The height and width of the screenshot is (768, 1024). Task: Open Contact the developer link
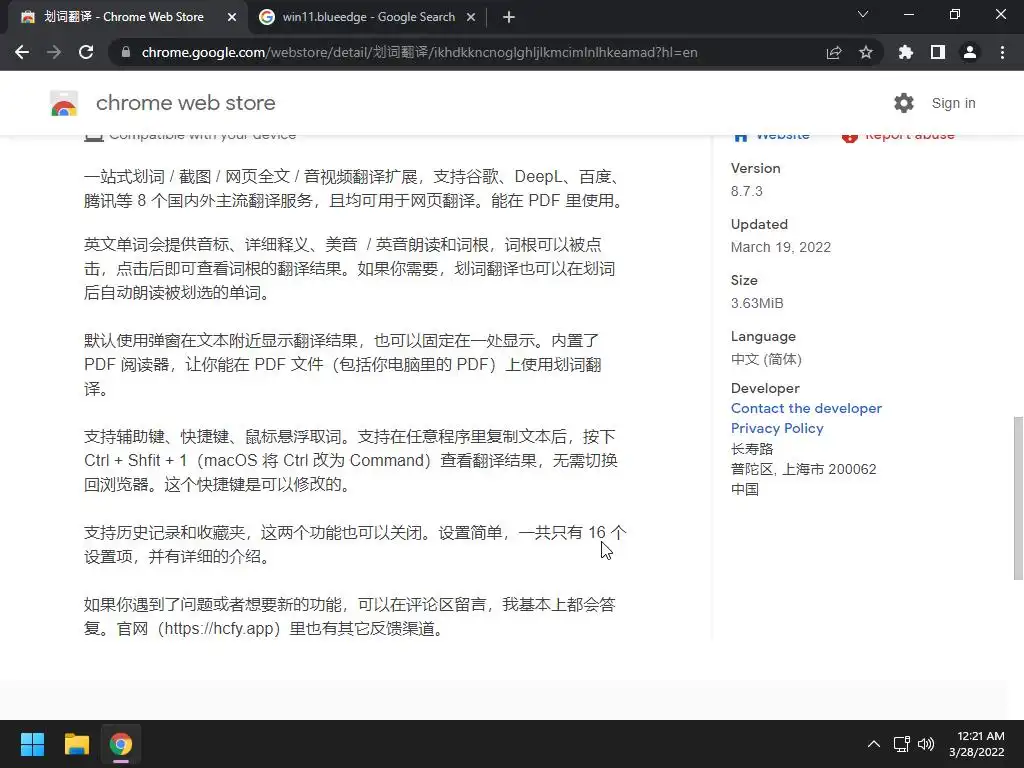point(806,408)
